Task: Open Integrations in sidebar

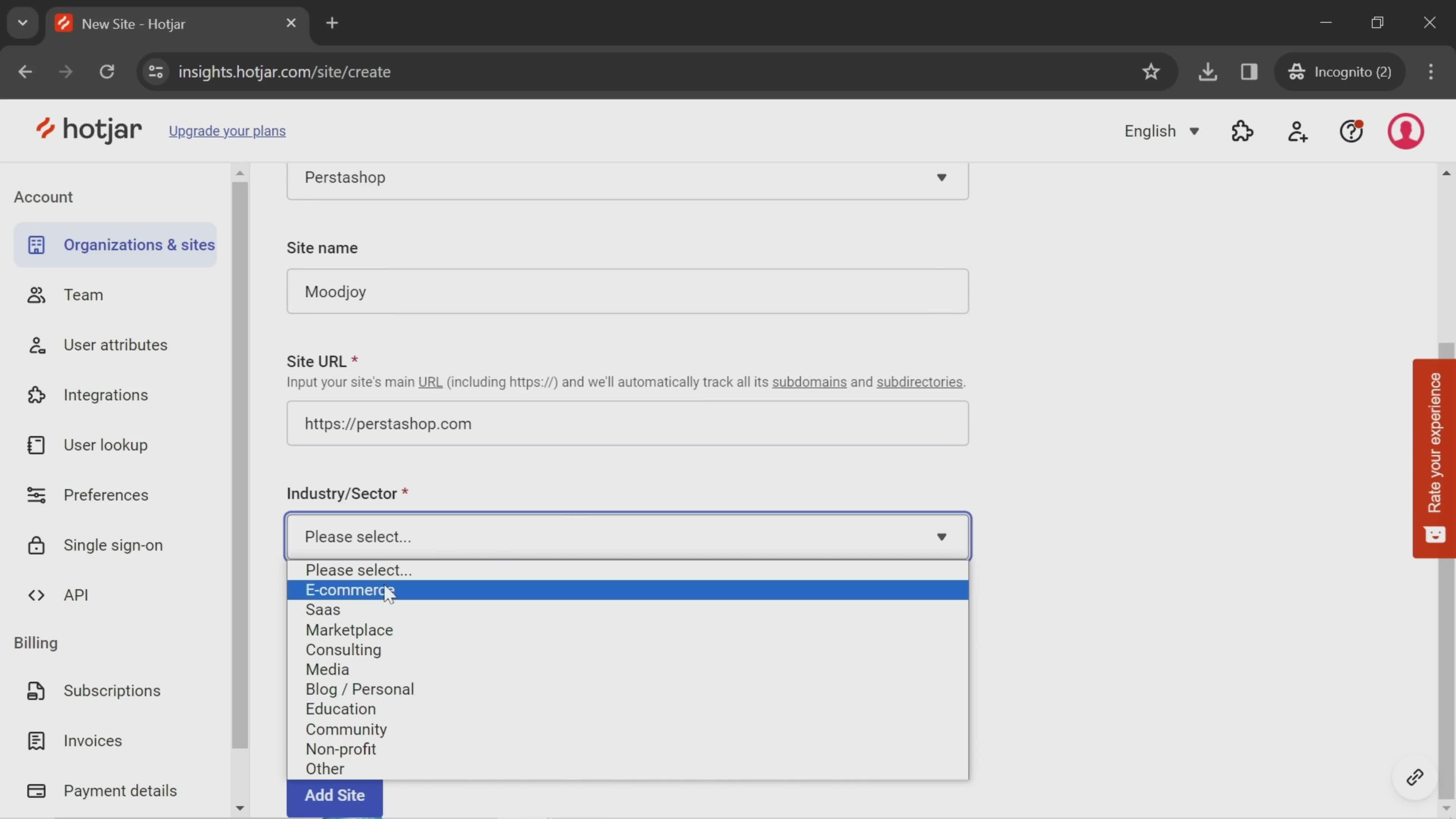Action: tap(115, 395)
